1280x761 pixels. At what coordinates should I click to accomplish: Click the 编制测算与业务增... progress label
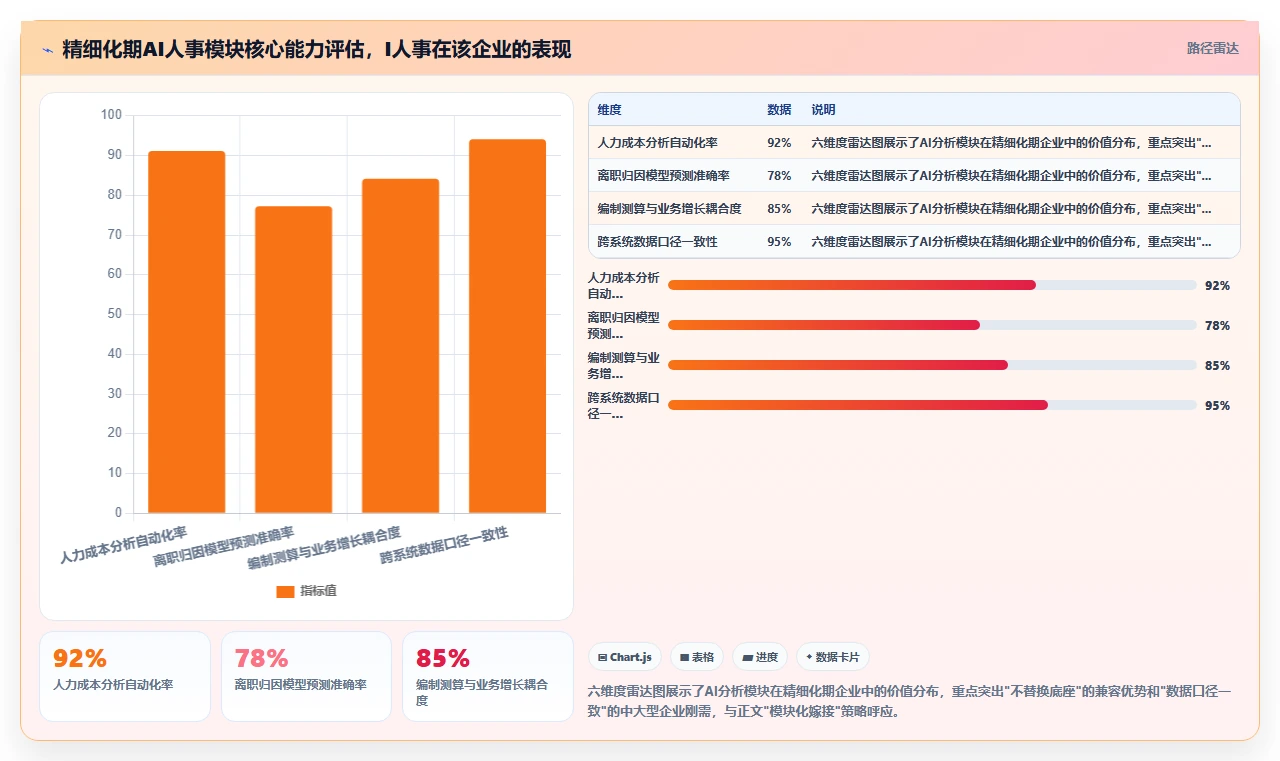[x=623, y=366]
